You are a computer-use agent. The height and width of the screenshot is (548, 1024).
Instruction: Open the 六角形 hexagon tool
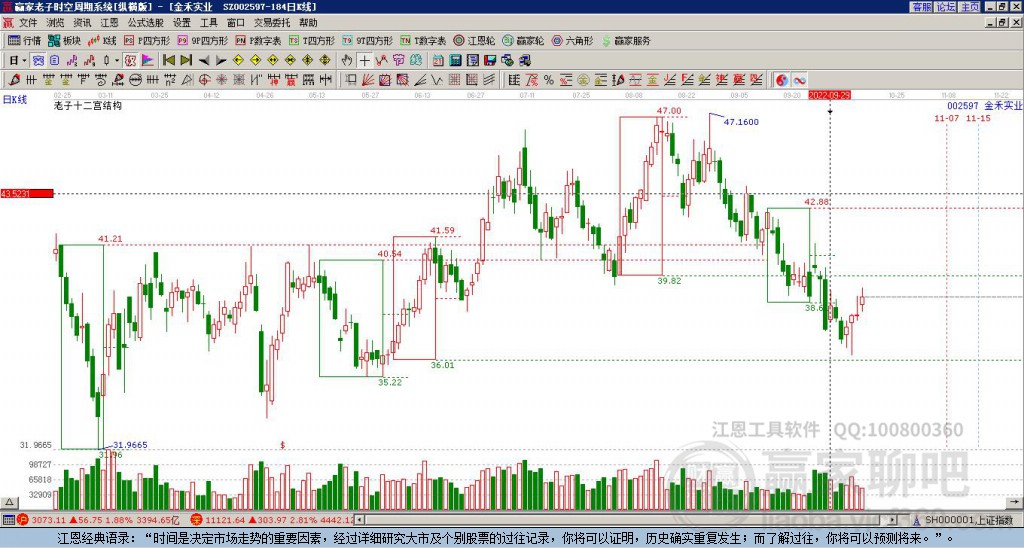tap(573, 40)
